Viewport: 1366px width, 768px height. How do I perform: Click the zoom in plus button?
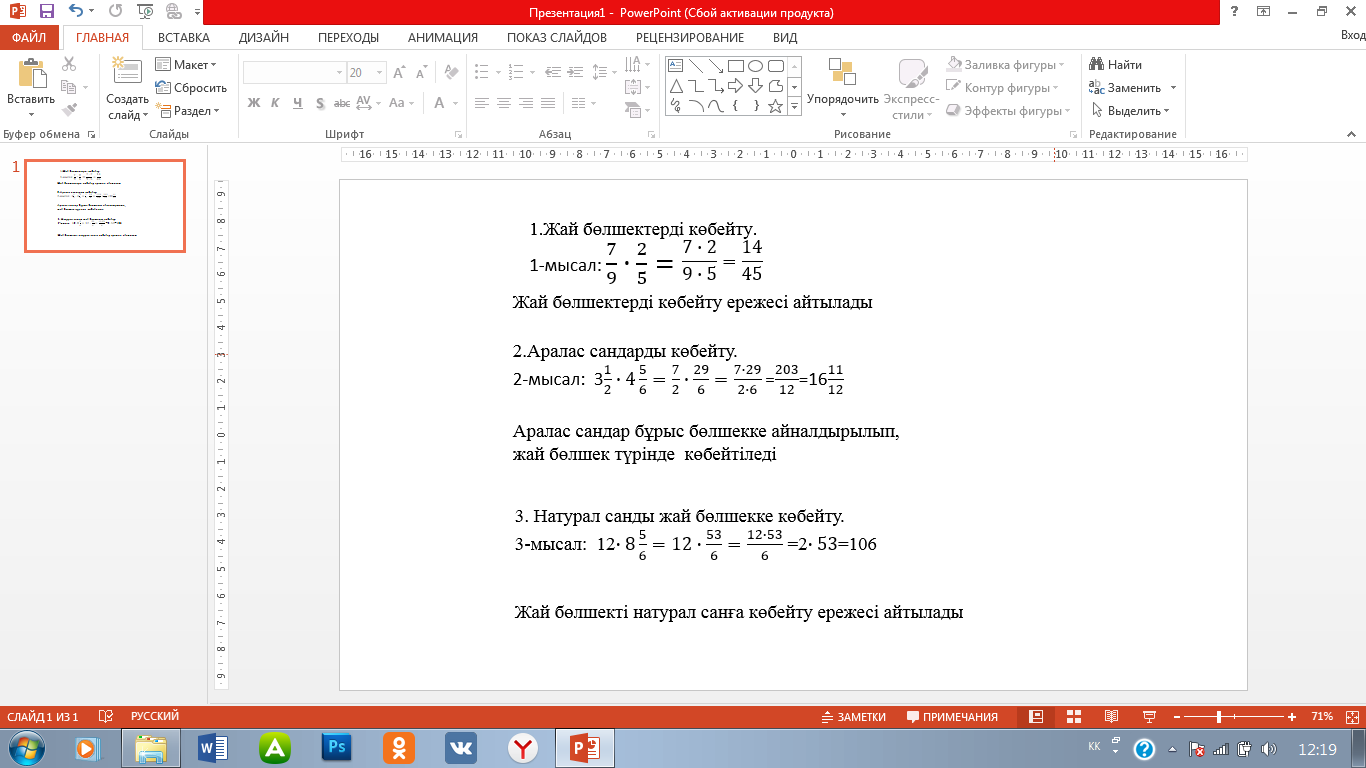1293,717
